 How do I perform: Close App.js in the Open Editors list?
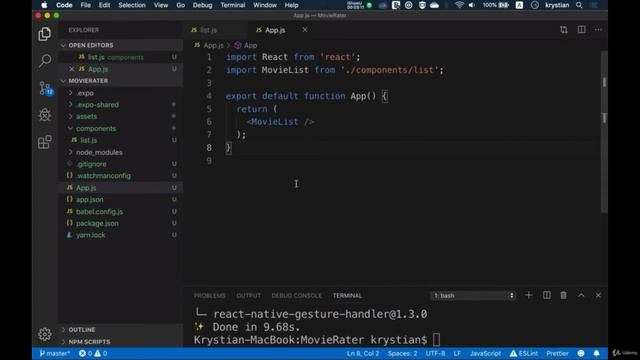pos(72,69)
